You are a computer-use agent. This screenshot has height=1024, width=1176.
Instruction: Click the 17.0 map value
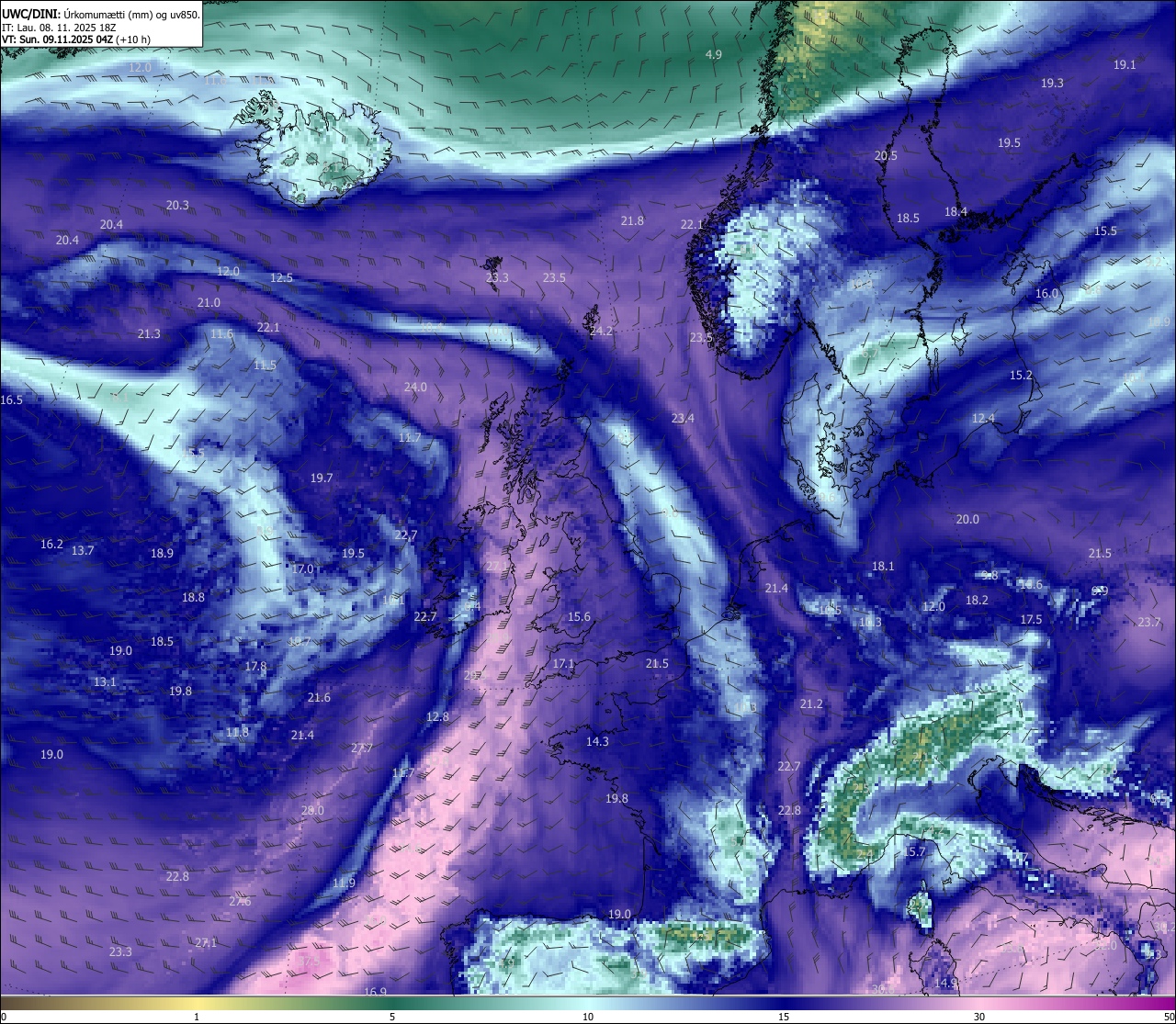pyautogui.click(x=302, y=569)
